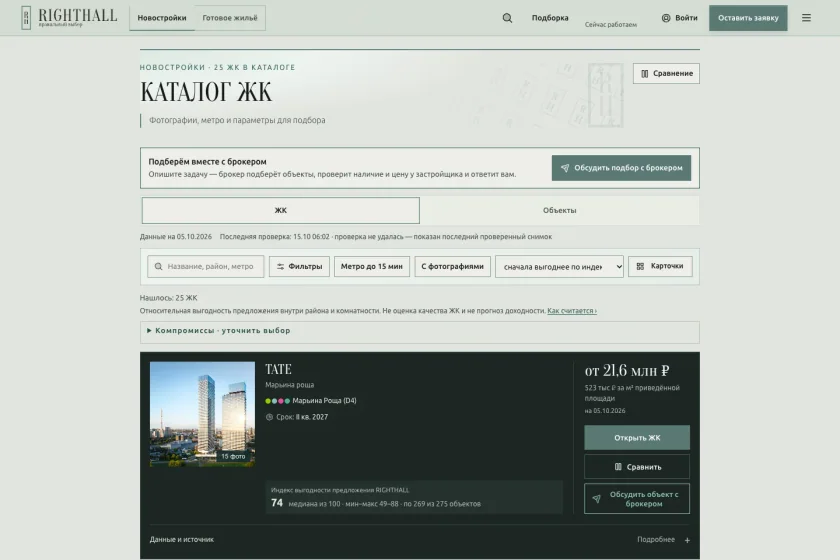Viewport: 840px width, 560px height.
Task: Click the user icon beside Войти
Action: pyautogui.click(x=666, y=18)
